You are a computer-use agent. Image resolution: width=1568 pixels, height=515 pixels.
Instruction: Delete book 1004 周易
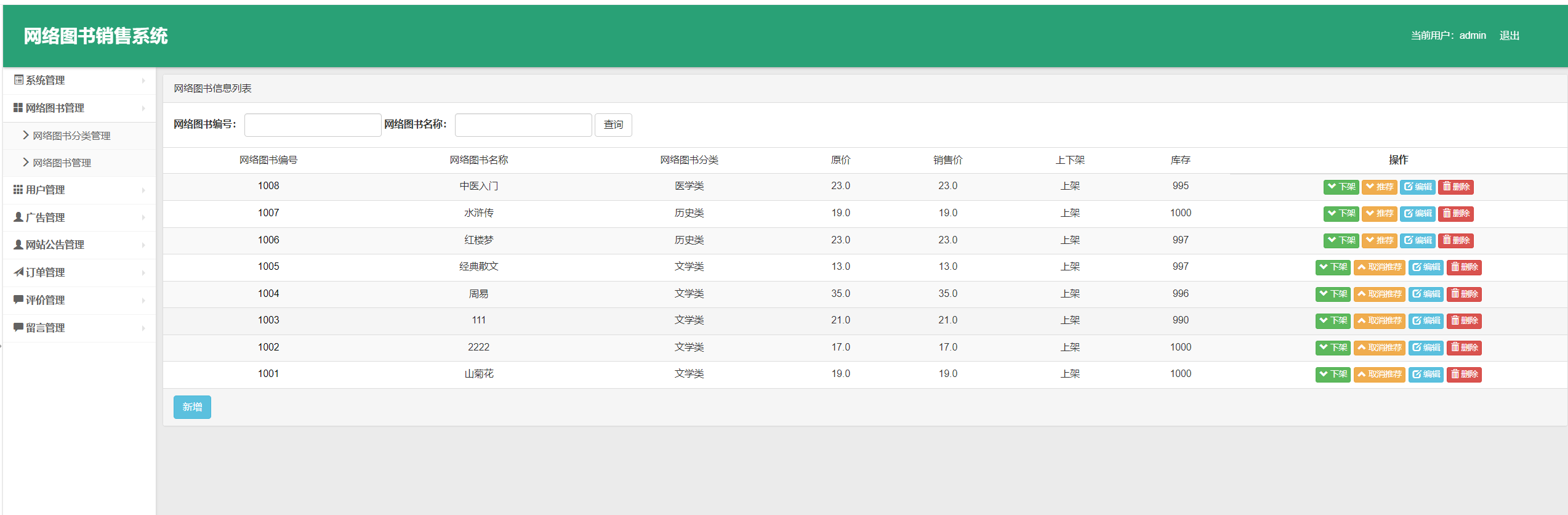click(1464, 294)
